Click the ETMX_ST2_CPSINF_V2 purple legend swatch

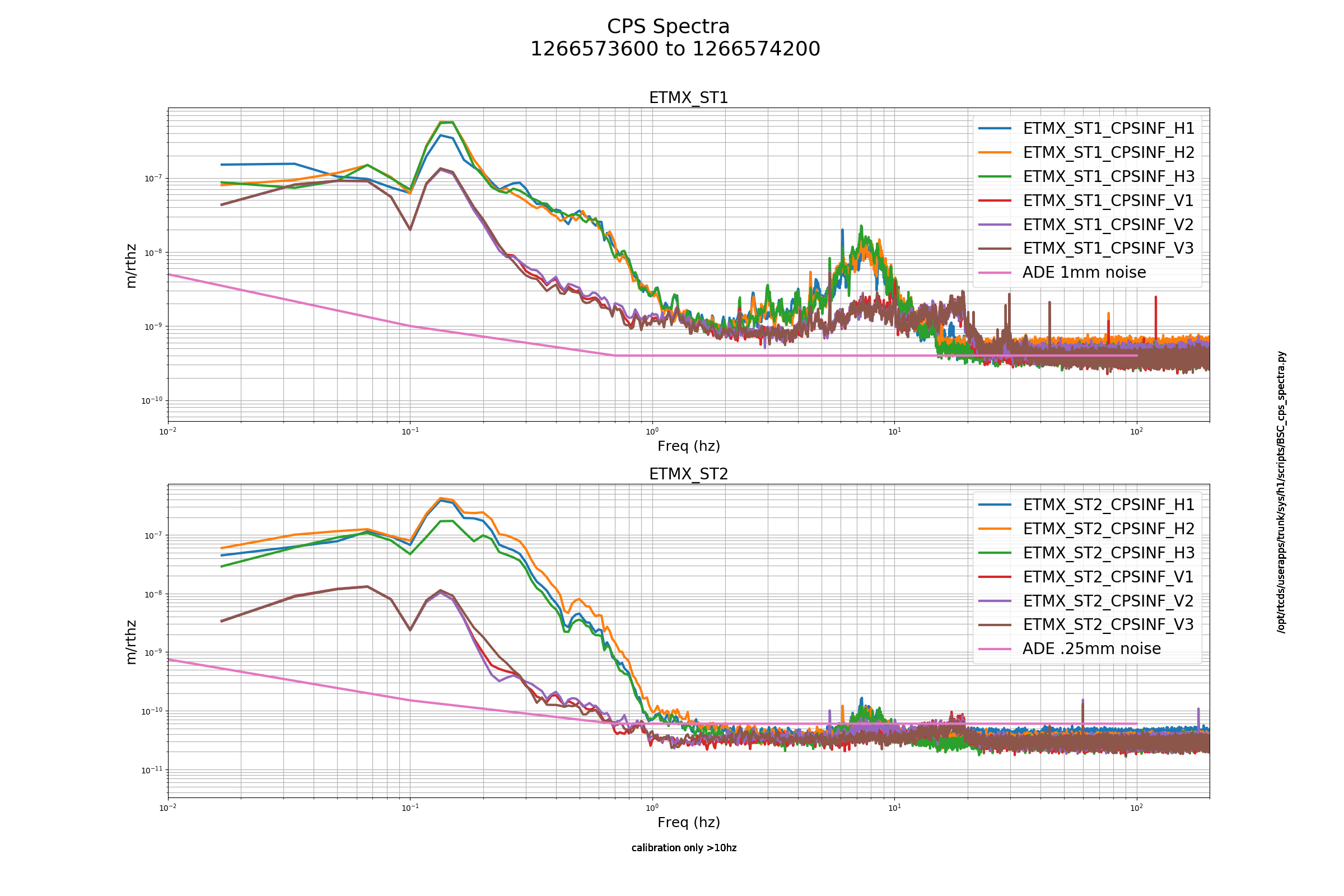click(995, 601)
